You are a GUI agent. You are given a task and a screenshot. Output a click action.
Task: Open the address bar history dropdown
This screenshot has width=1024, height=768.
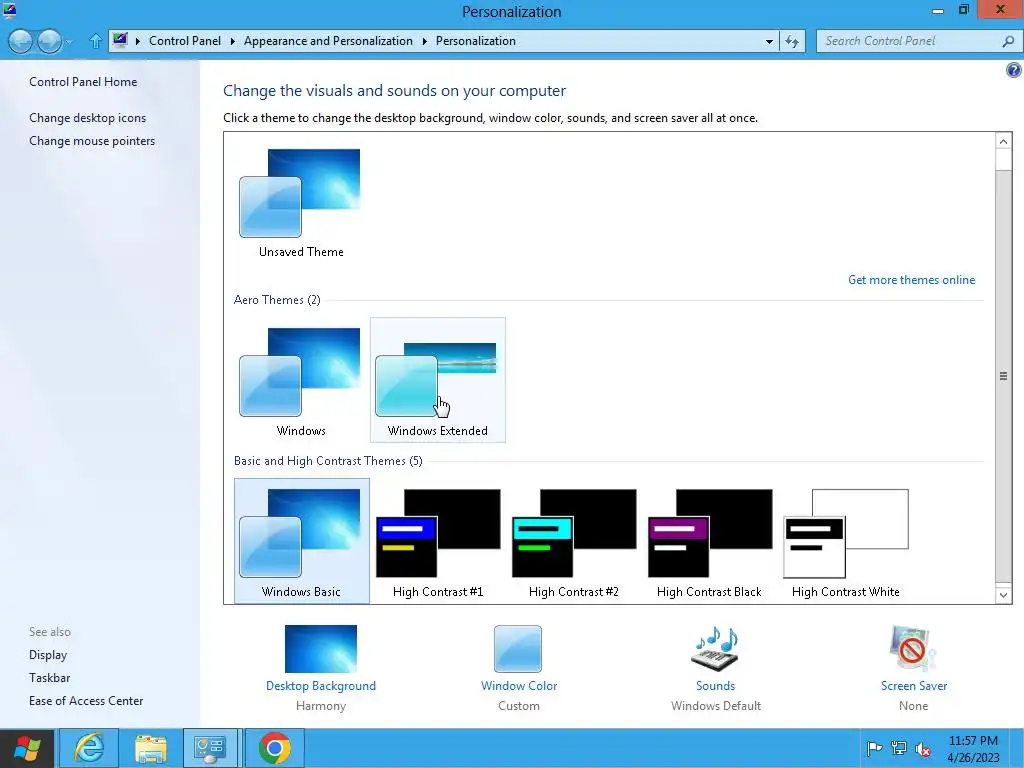coord(769,41)
